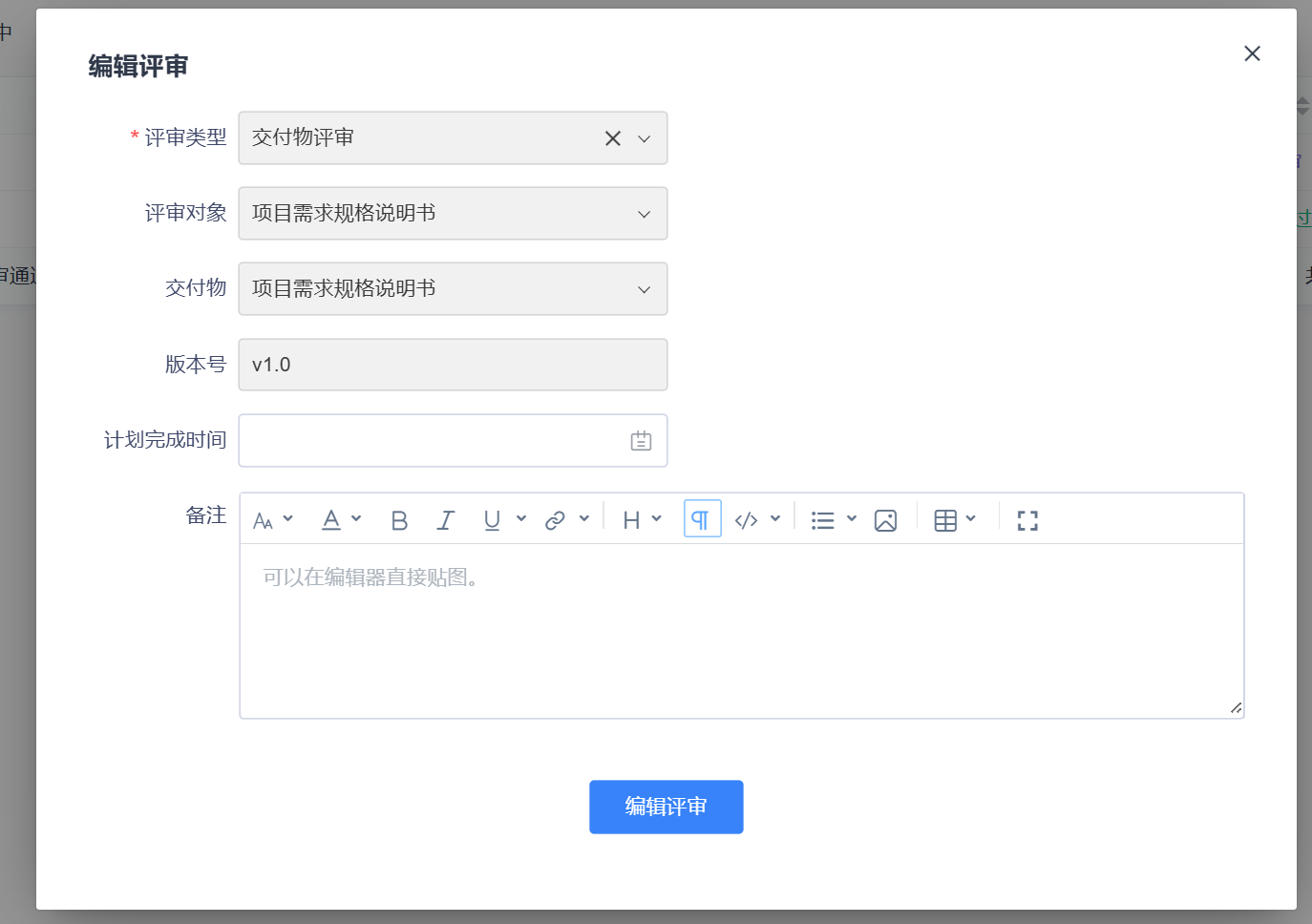Image resolution: width=1312 pixels, height=924 pixels.
Task: Toggle the paragraph format button
Action: pos(702,520)
